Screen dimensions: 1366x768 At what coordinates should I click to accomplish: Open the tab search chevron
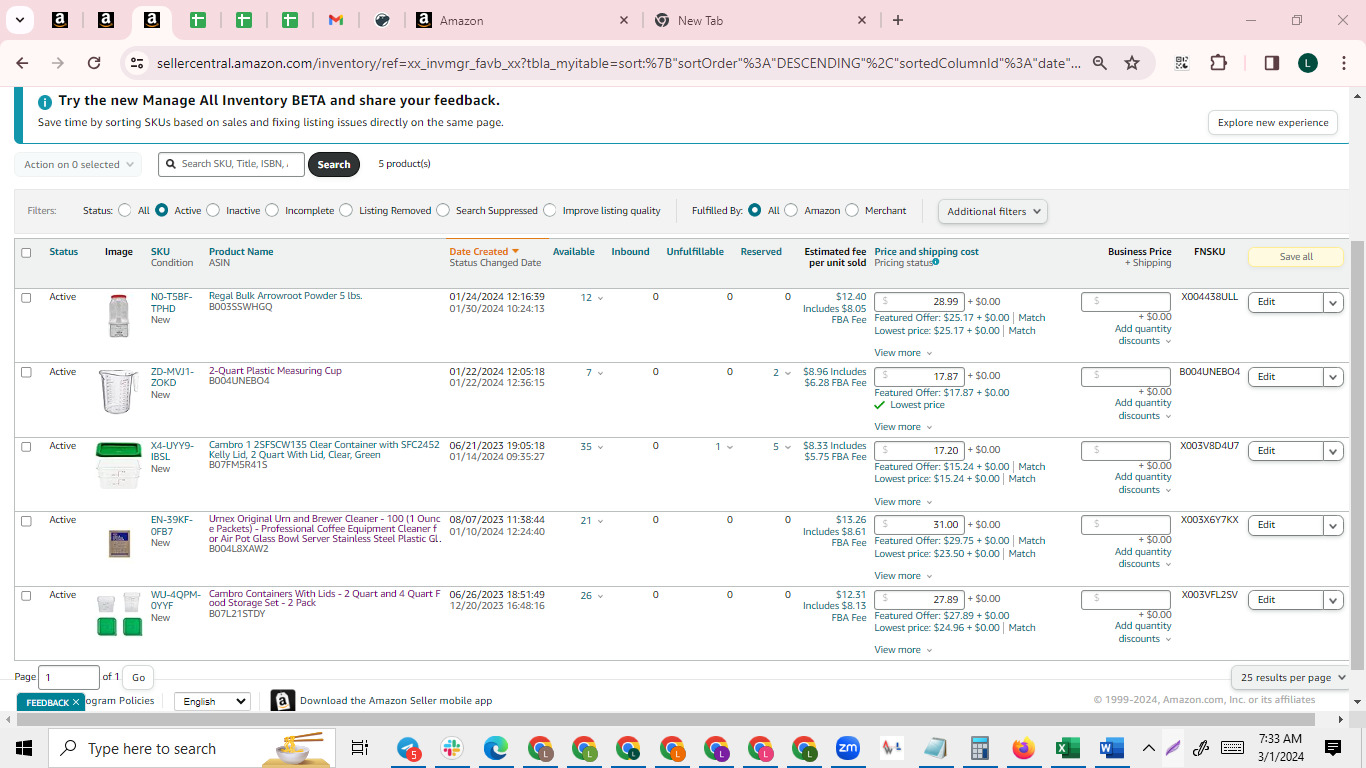click(x=20, y=20)
